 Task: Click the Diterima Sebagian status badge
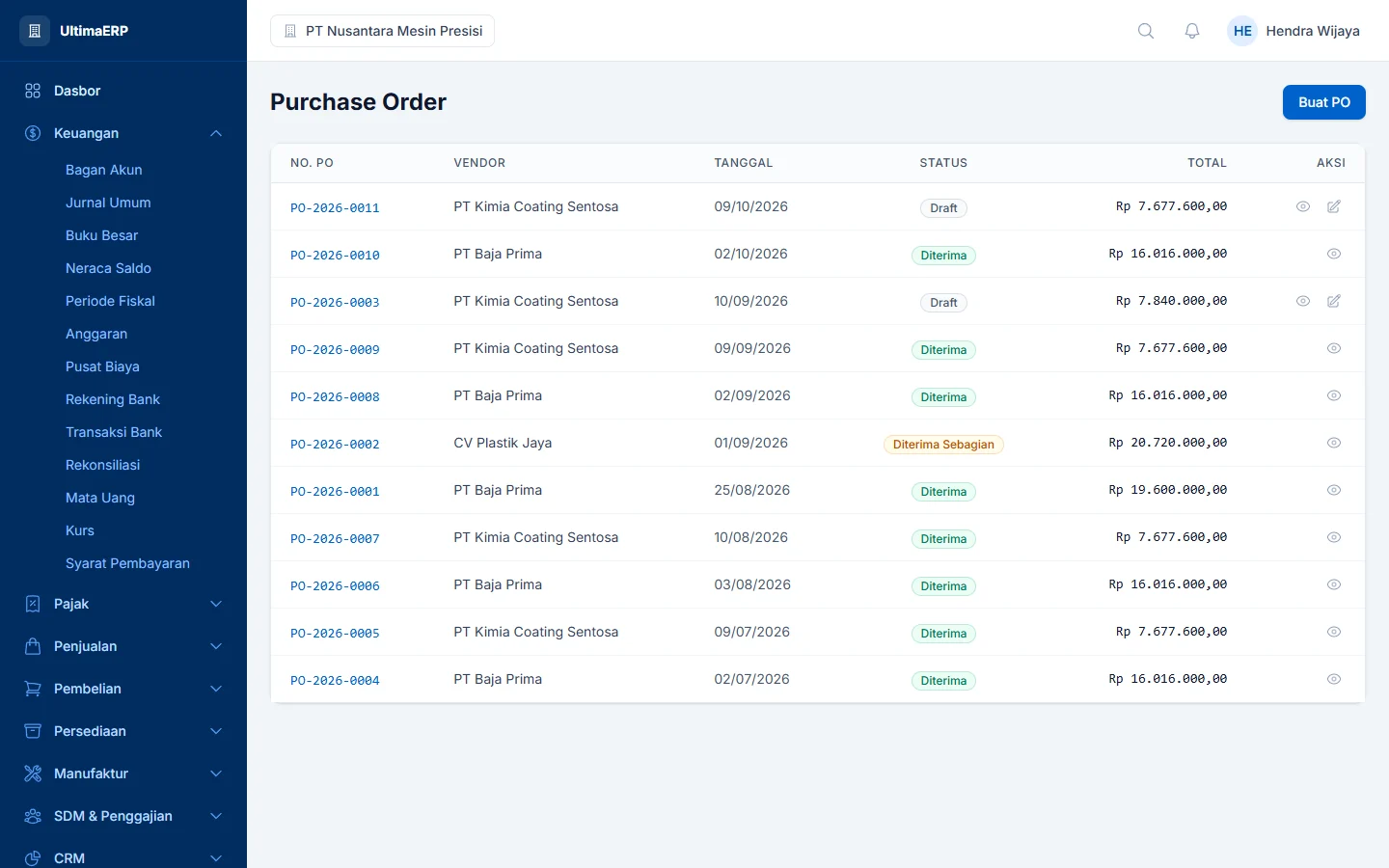pyautogui.click(x=943, y=445)
